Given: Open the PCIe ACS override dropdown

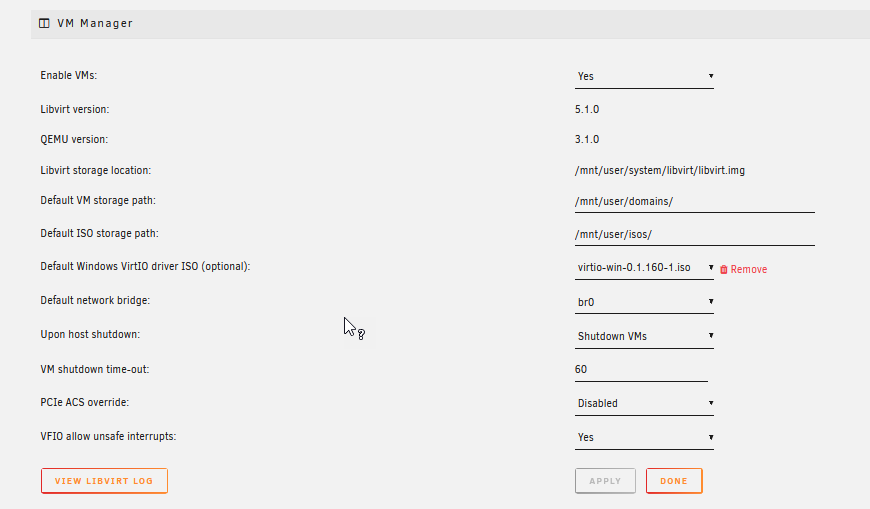Looking at the screenshot, I should click(644, 404).
